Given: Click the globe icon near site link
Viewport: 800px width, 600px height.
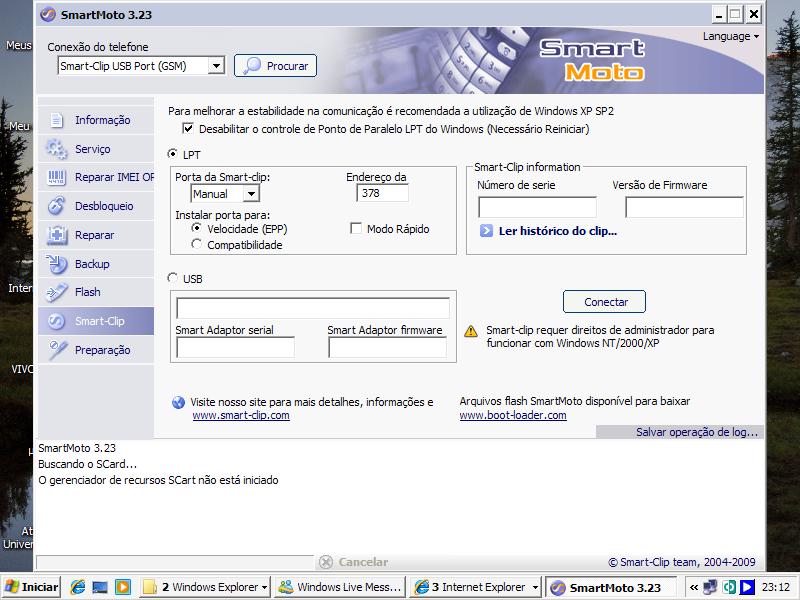Looking at the screenshot, I should click(179, 403).
